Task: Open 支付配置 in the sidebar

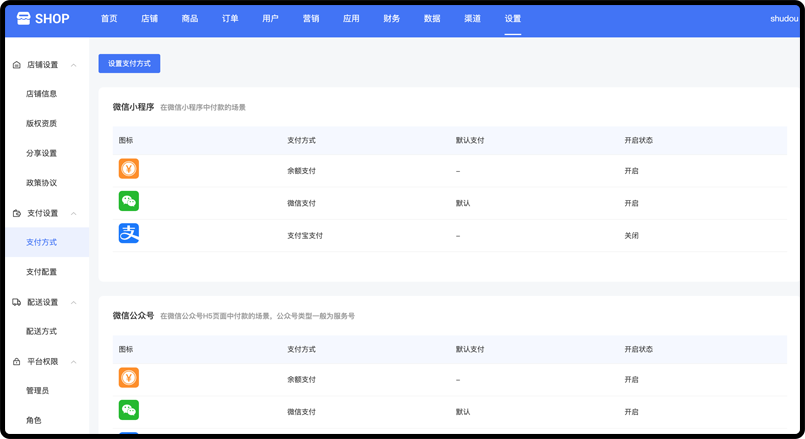Action: click(42, 272)
